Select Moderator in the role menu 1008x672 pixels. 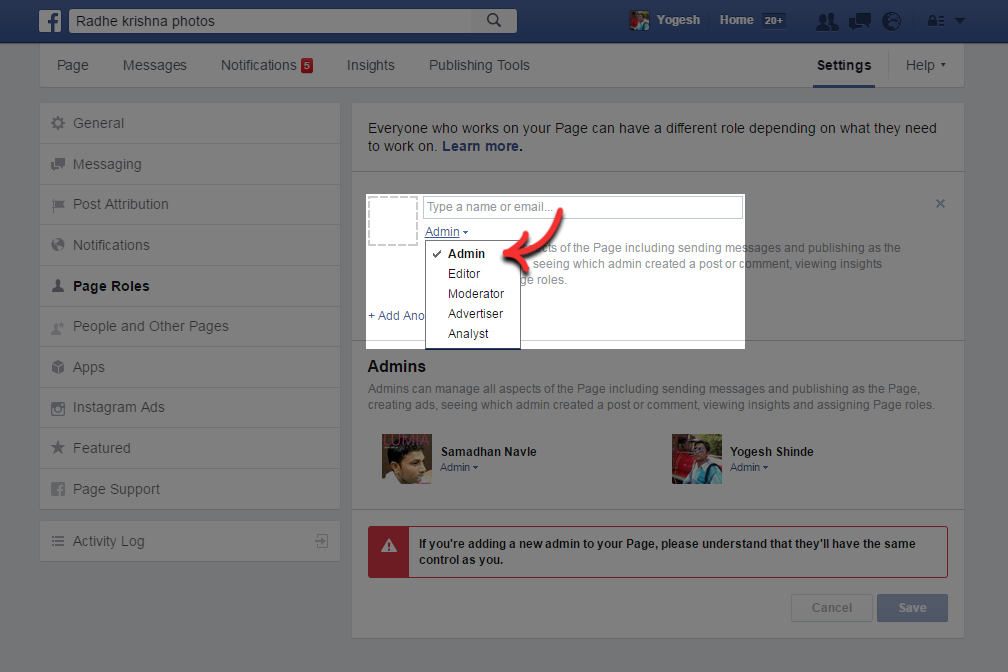point(472,293)
